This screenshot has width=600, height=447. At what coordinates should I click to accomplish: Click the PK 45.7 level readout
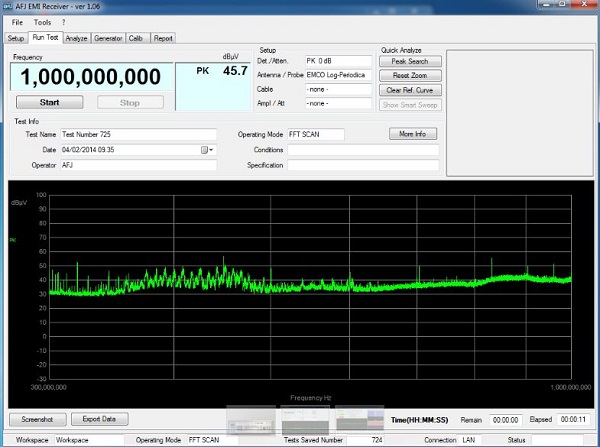[x=213, y=86]
